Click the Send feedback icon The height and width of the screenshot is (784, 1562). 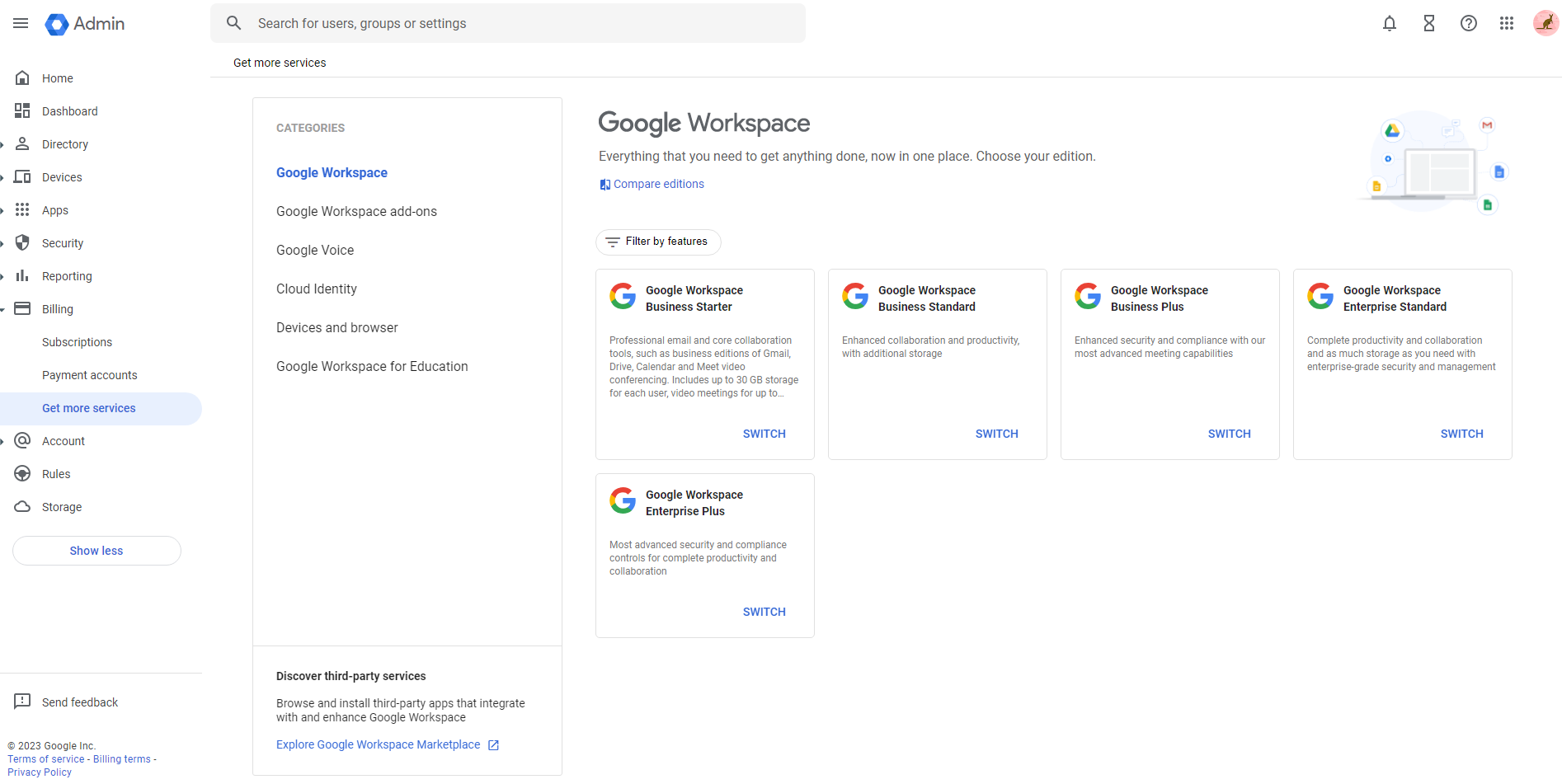22,702
